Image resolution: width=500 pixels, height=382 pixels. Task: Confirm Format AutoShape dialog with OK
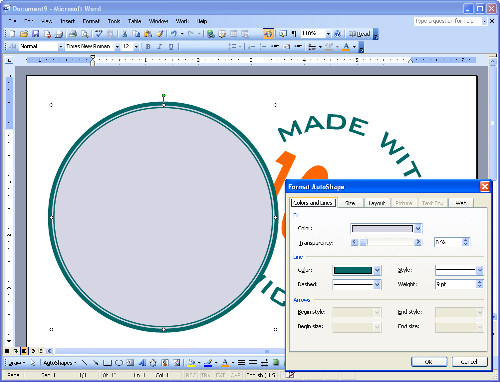click(x=429, y=362)
